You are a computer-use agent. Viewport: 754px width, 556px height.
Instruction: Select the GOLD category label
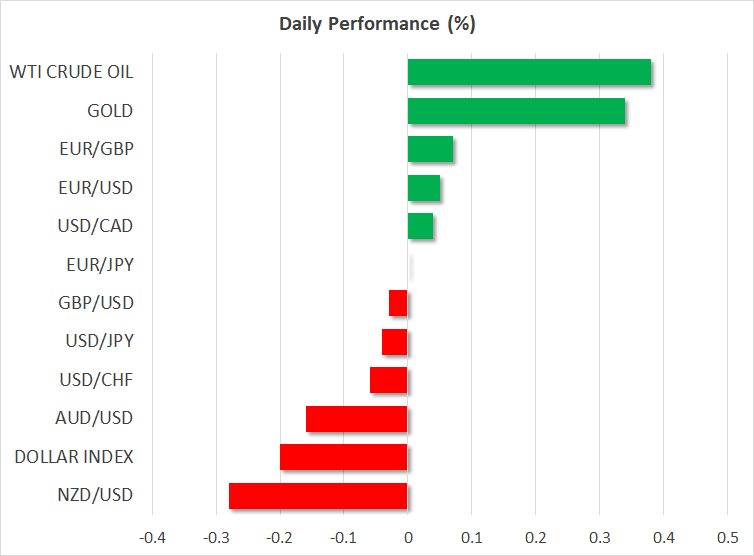click(110, 111)
